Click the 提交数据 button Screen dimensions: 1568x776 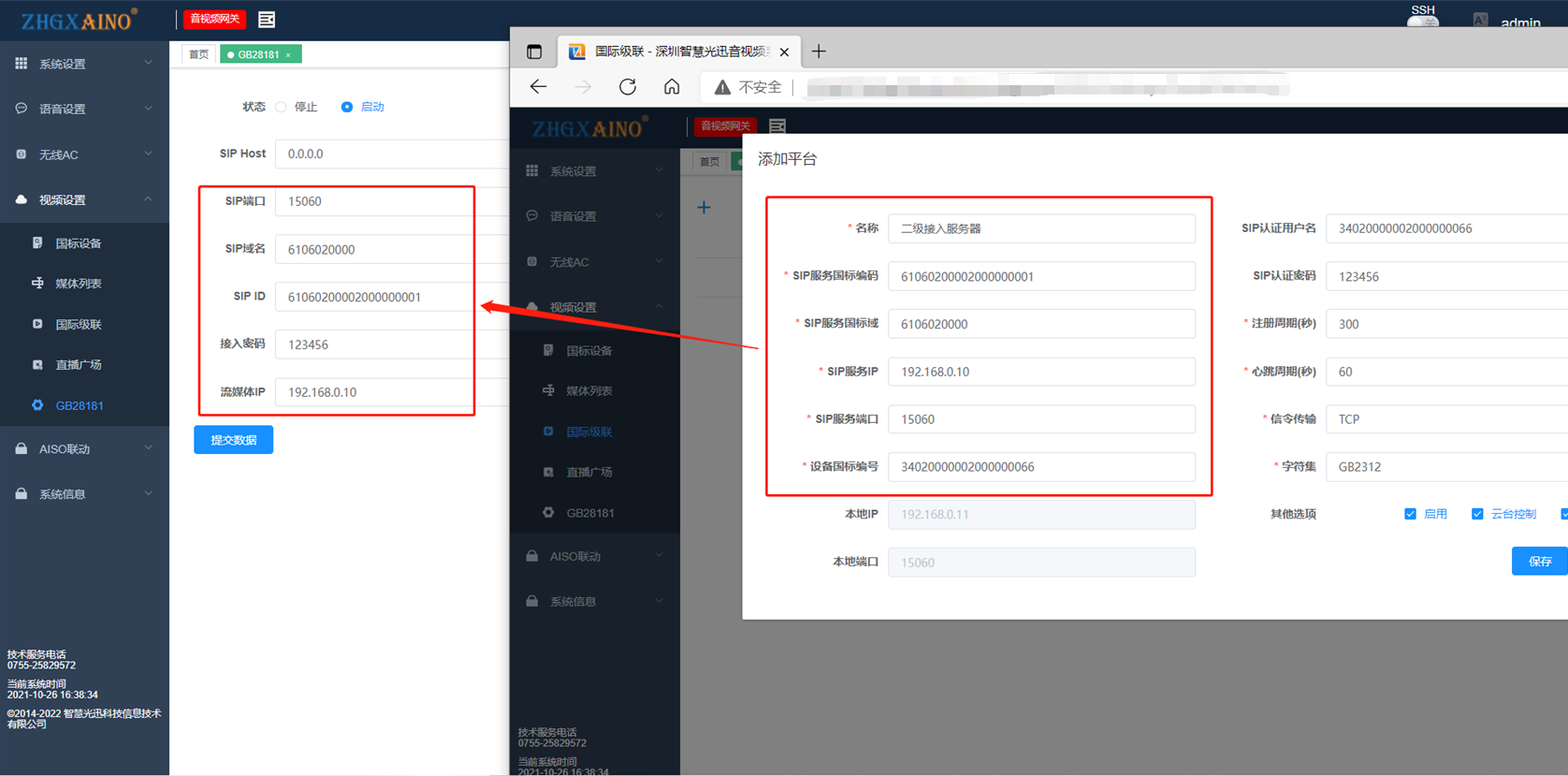(233, 440)
